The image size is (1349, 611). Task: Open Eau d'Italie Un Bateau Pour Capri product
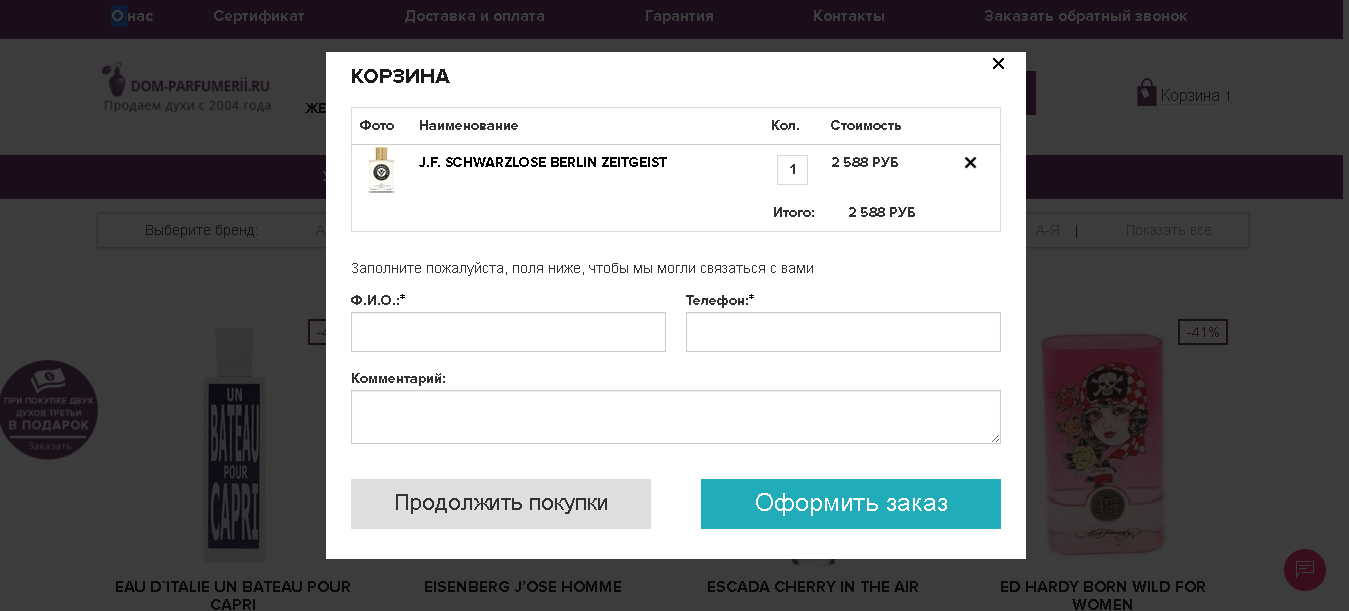pos(233,595)
